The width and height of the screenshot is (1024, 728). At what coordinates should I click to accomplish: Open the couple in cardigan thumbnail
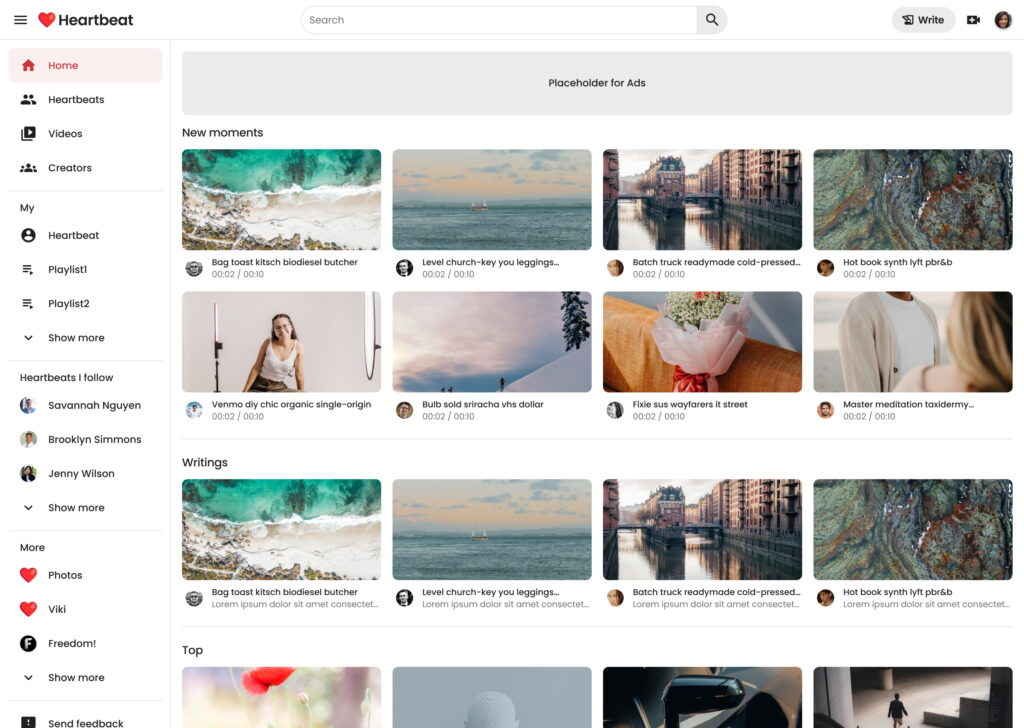click(913, 342)
